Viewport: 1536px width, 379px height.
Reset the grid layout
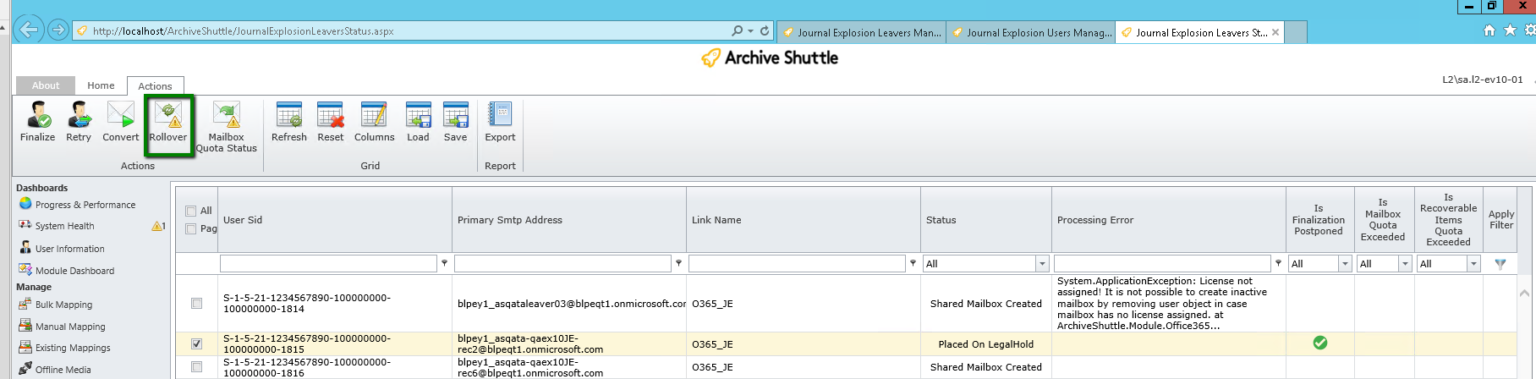(331, 122)
